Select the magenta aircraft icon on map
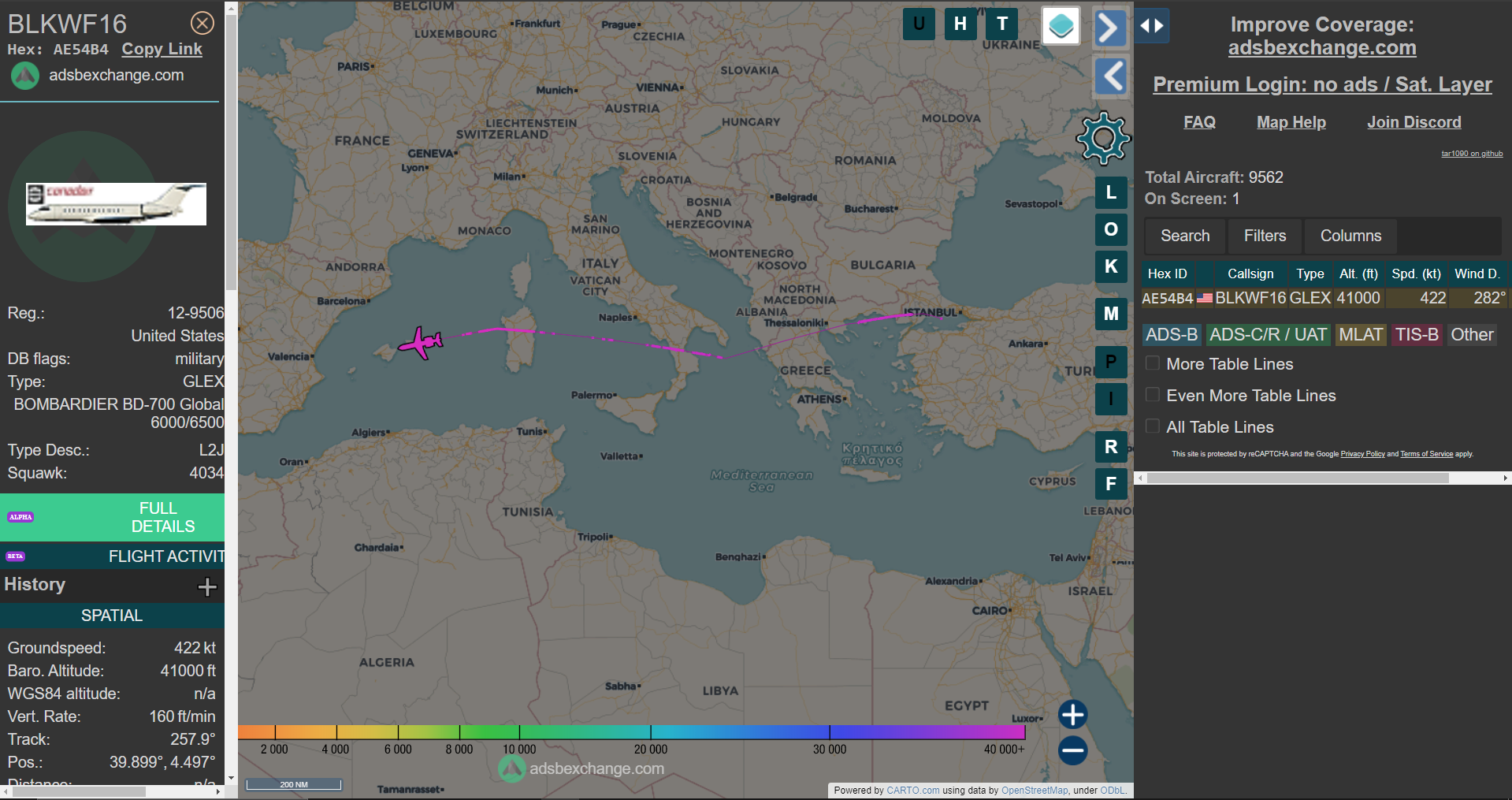This screenshot has height=800, width=1512. (x=421, y=342)
